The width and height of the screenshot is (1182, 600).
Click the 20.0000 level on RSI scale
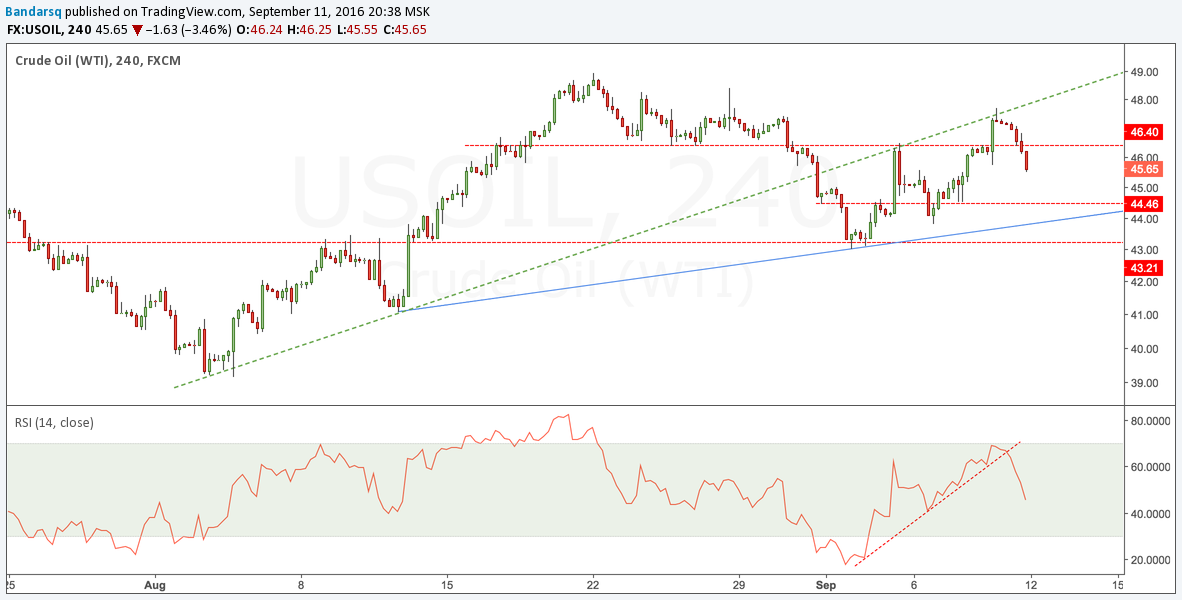[1150, 560]
